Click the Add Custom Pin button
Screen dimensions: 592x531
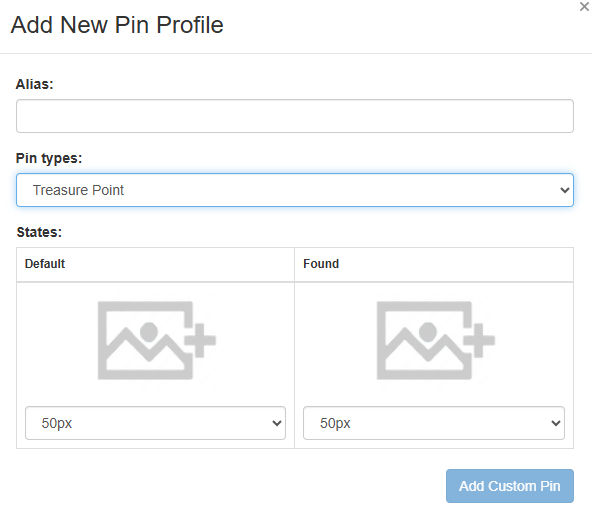510,486
